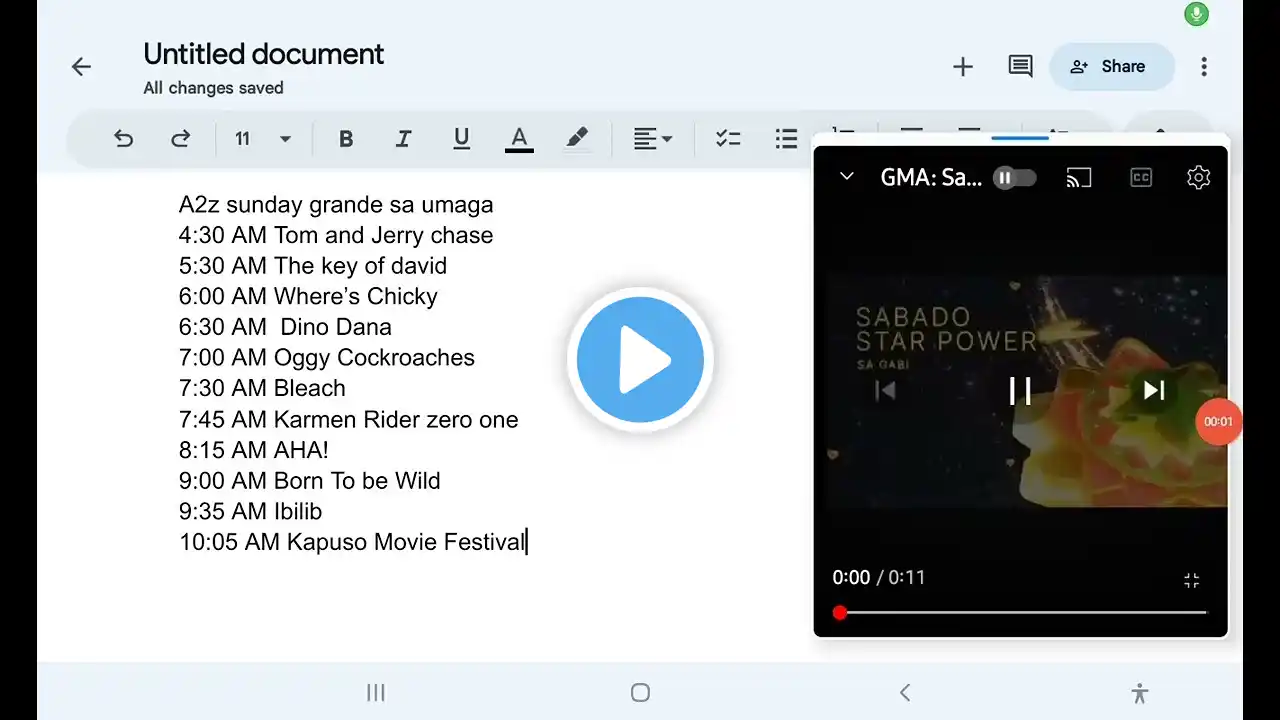Viewport: 1280px width, 720px height.
Task: Tap the plus insert icon
Action: [963, 67]
